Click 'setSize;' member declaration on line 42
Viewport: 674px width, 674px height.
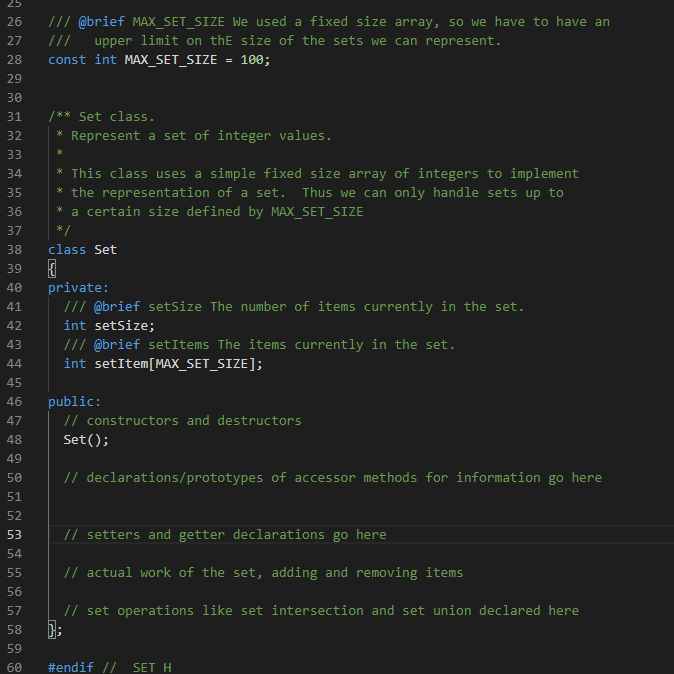click(125, 325)
